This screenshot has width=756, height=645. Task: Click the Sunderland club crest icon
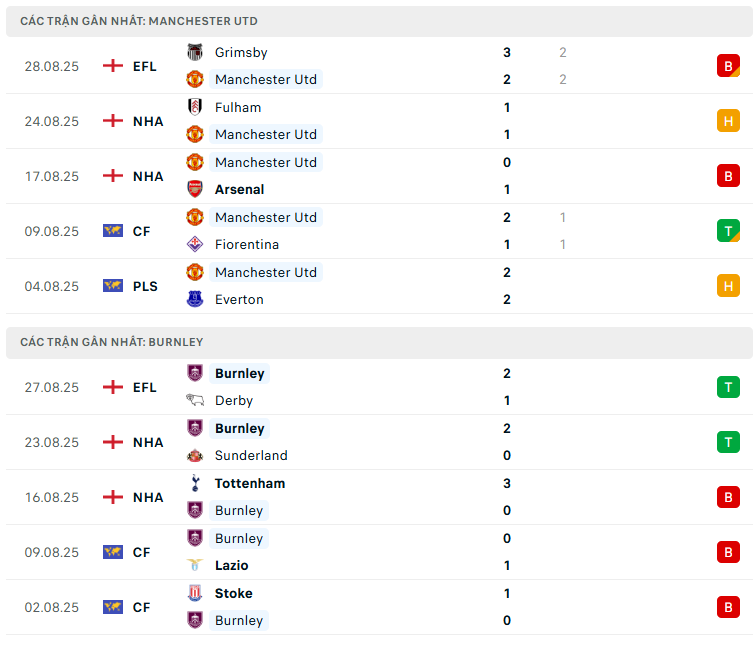(195, 455)
